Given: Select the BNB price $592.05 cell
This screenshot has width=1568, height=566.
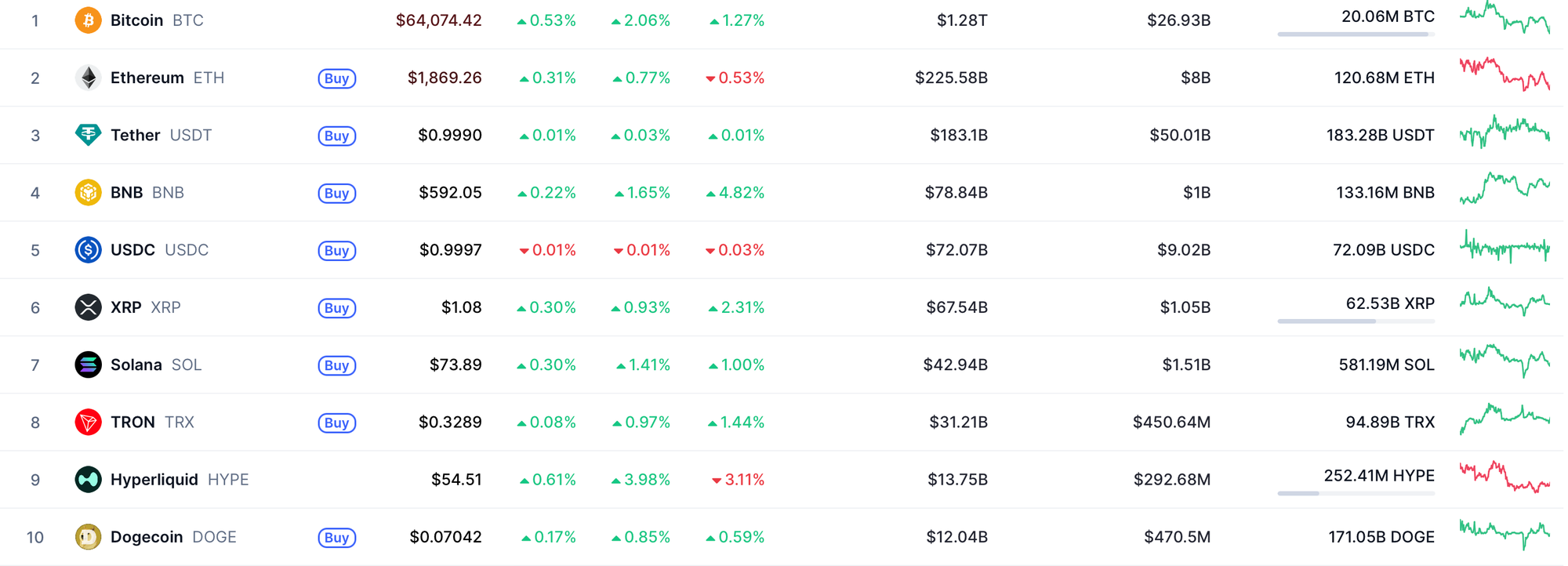Looking at the screenshot, I should coord(450,192).
